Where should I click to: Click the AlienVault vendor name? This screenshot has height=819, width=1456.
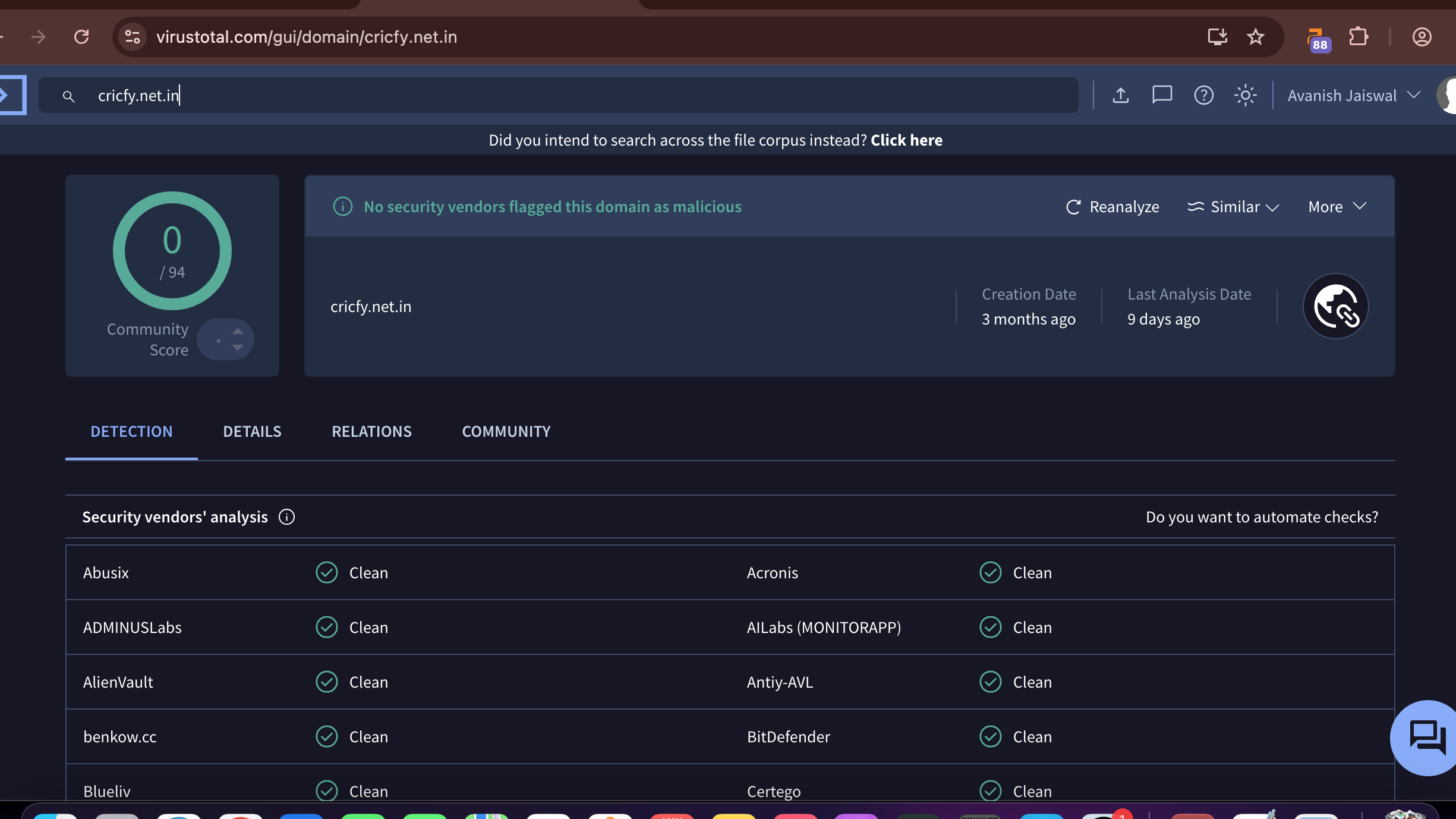coord(118,682)
